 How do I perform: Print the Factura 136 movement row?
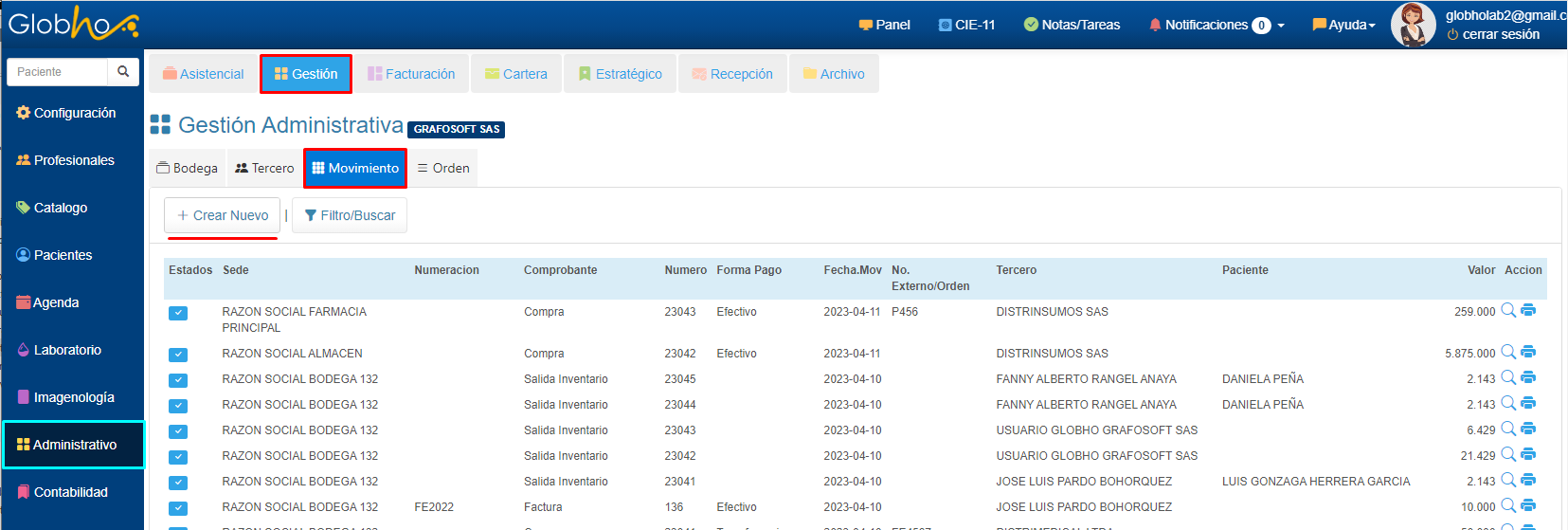(1528, 505)
